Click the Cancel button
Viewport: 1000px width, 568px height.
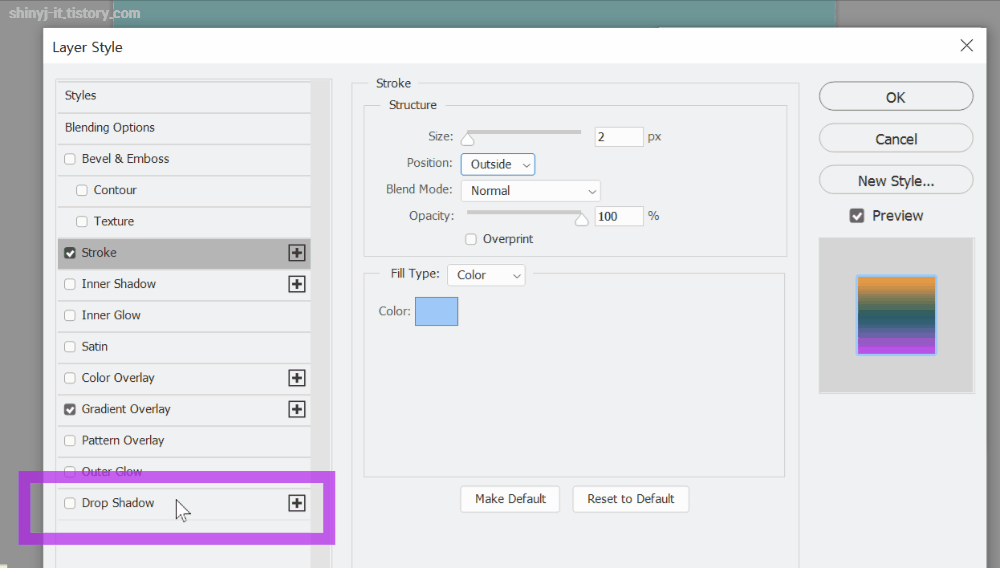(x=896, y=139)
